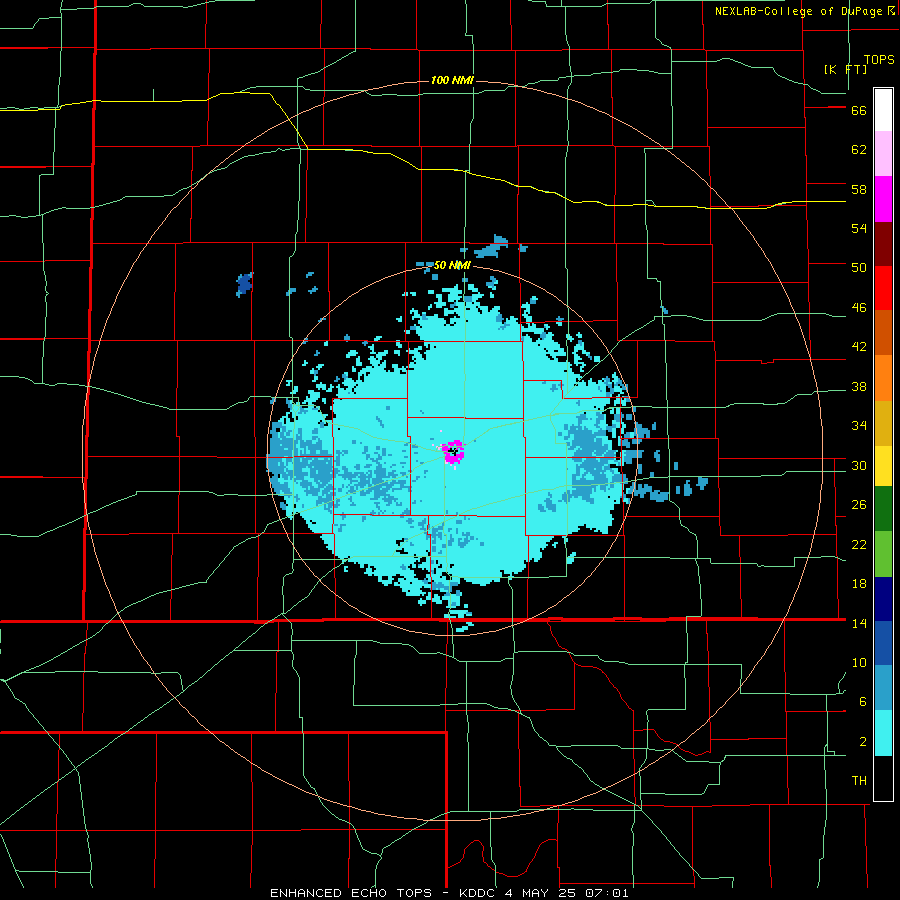Click the '26' legend value
The height and width of the screenshot is (900, 900).
pos(859,505)
